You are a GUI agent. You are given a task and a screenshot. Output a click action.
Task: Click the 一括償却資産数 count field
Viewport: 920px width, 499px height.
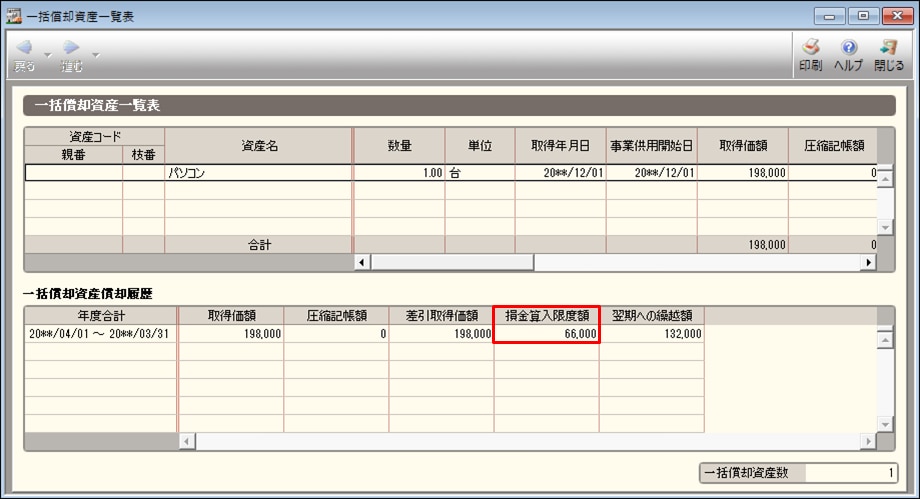click(x=848, y=473)
